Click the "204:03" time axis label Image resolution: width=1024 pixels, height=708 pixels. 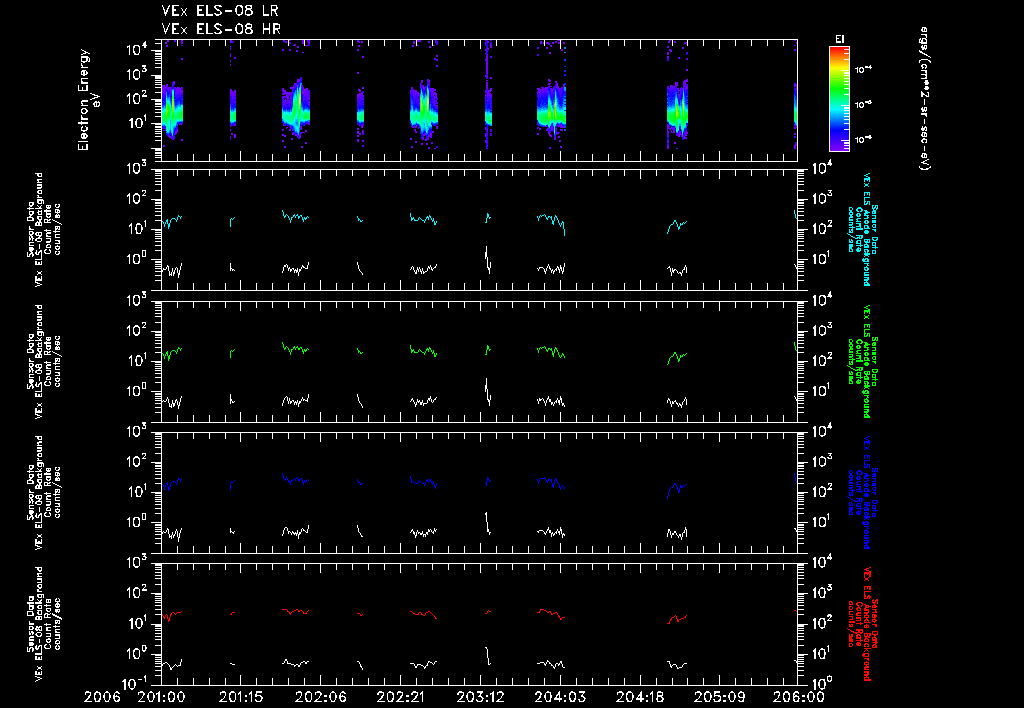tap(560, 698)
